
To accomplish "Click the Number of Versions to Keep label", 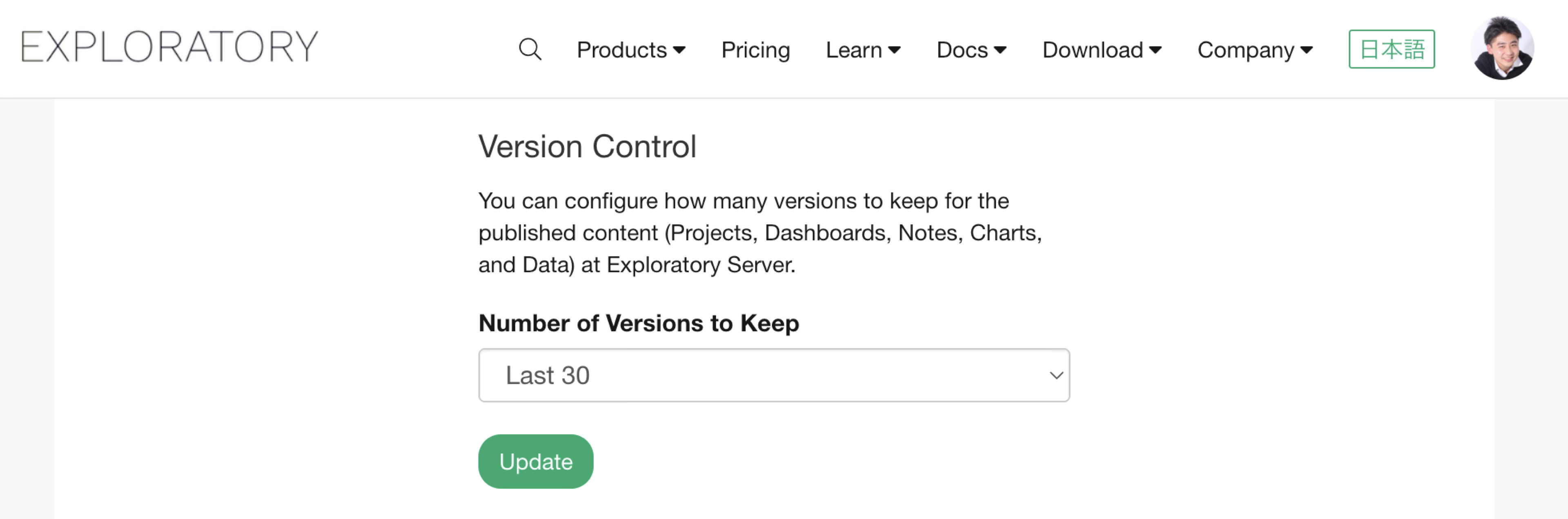I will point(638,323).
